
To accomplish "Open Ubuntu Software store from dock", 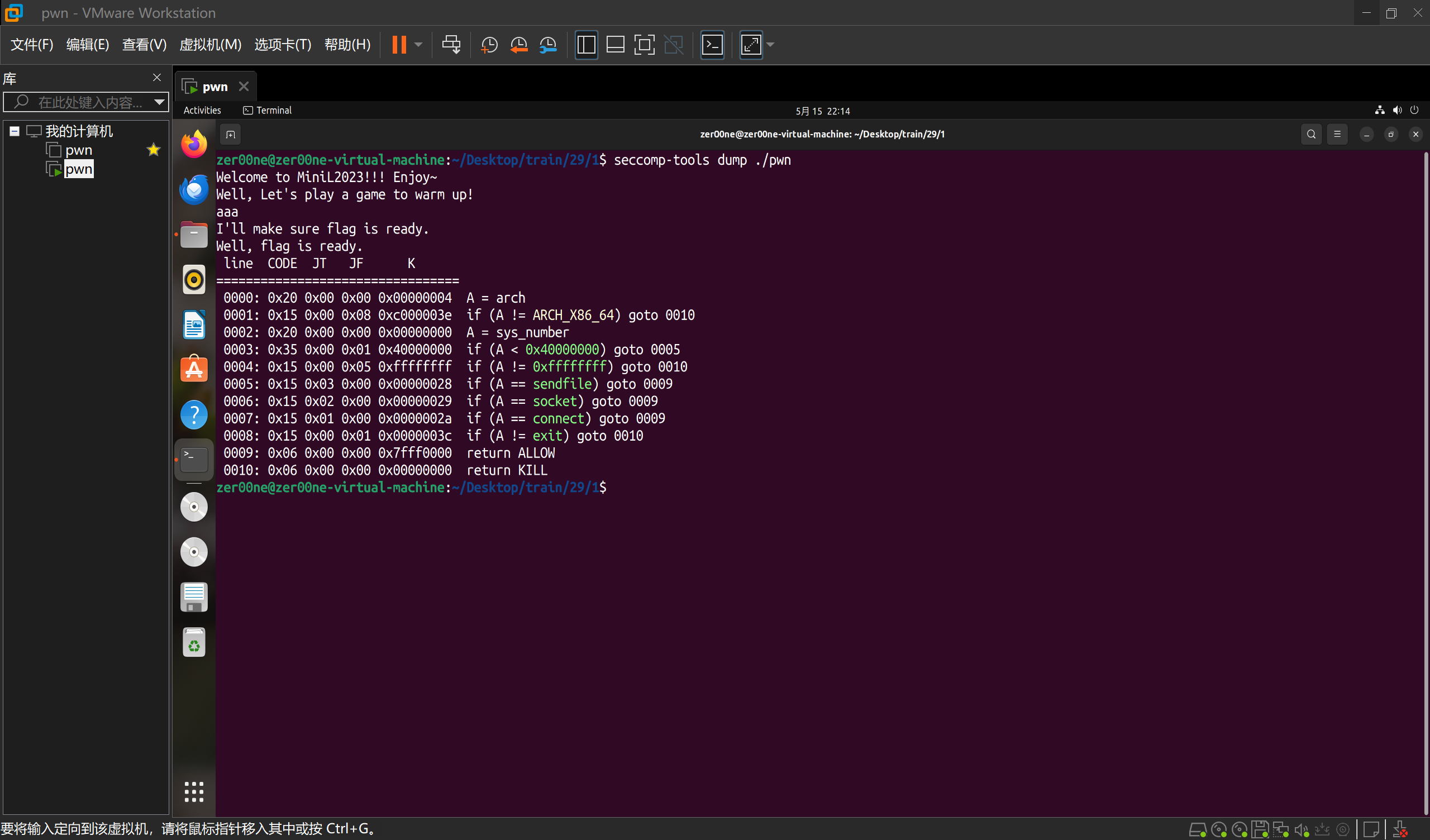I will [x=194, y=370].
